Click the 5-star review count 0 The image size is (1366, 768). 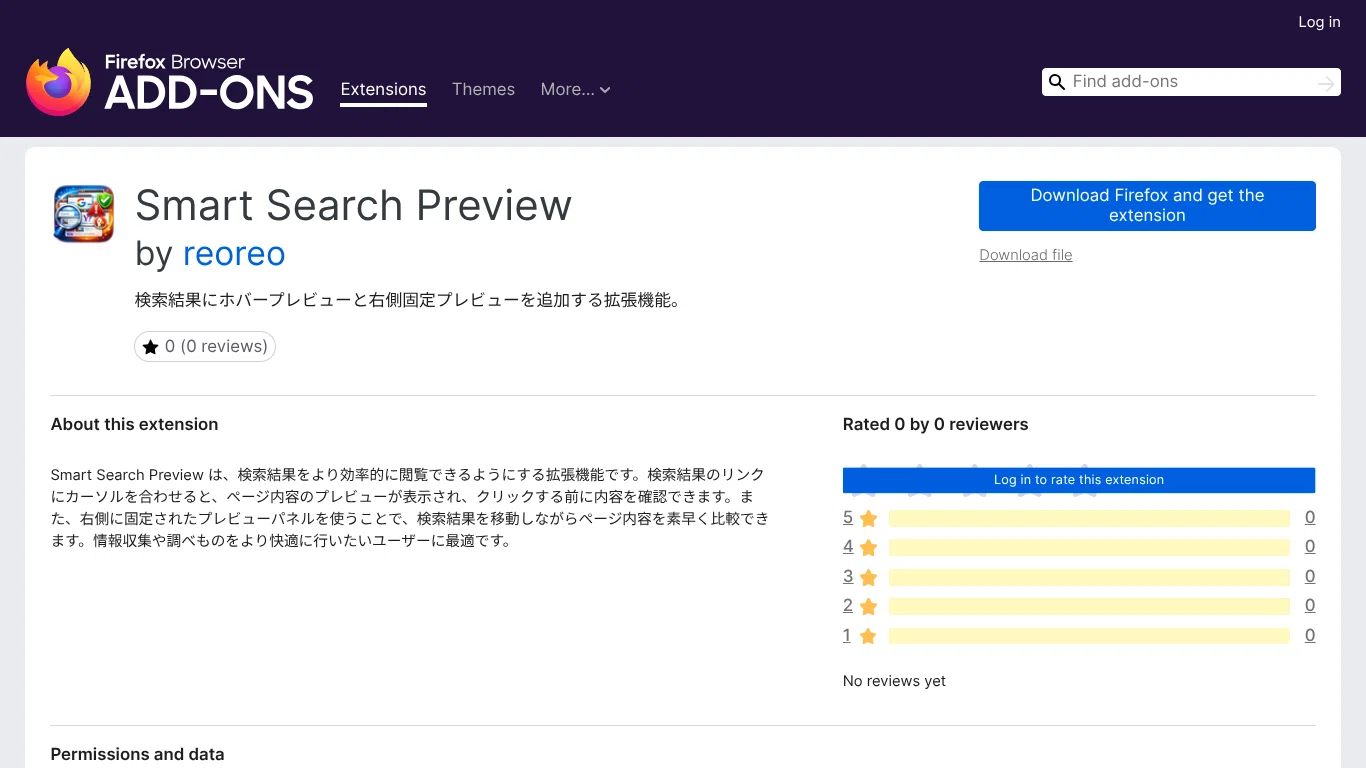point(1310,517)
